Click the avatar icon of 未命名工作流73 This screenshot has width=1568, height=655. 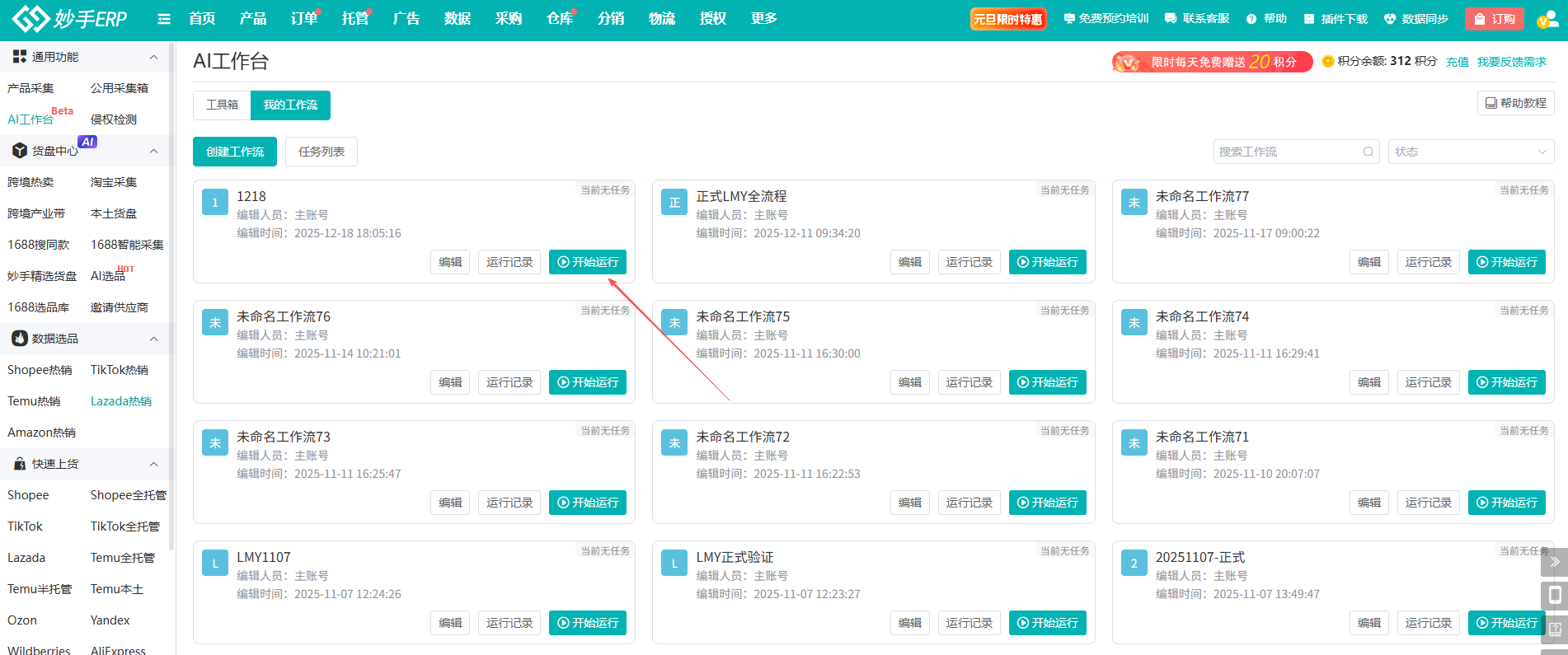[x=215, y=442]
